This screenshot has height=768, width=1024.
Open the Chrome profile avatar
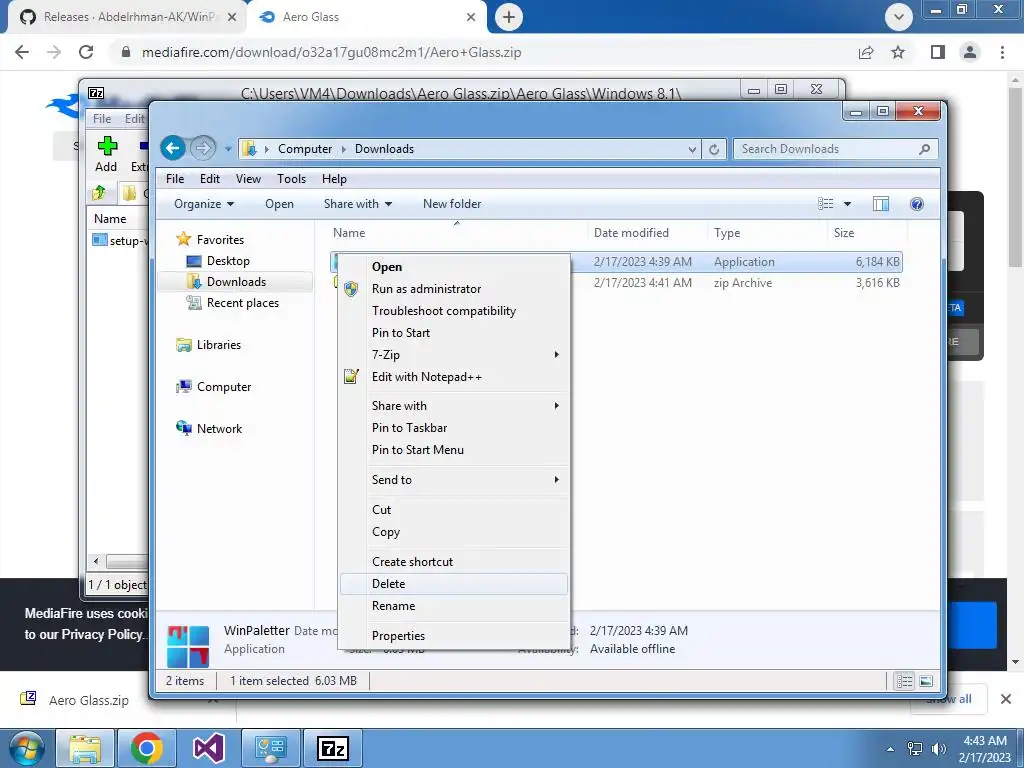[x=970, y=52]
